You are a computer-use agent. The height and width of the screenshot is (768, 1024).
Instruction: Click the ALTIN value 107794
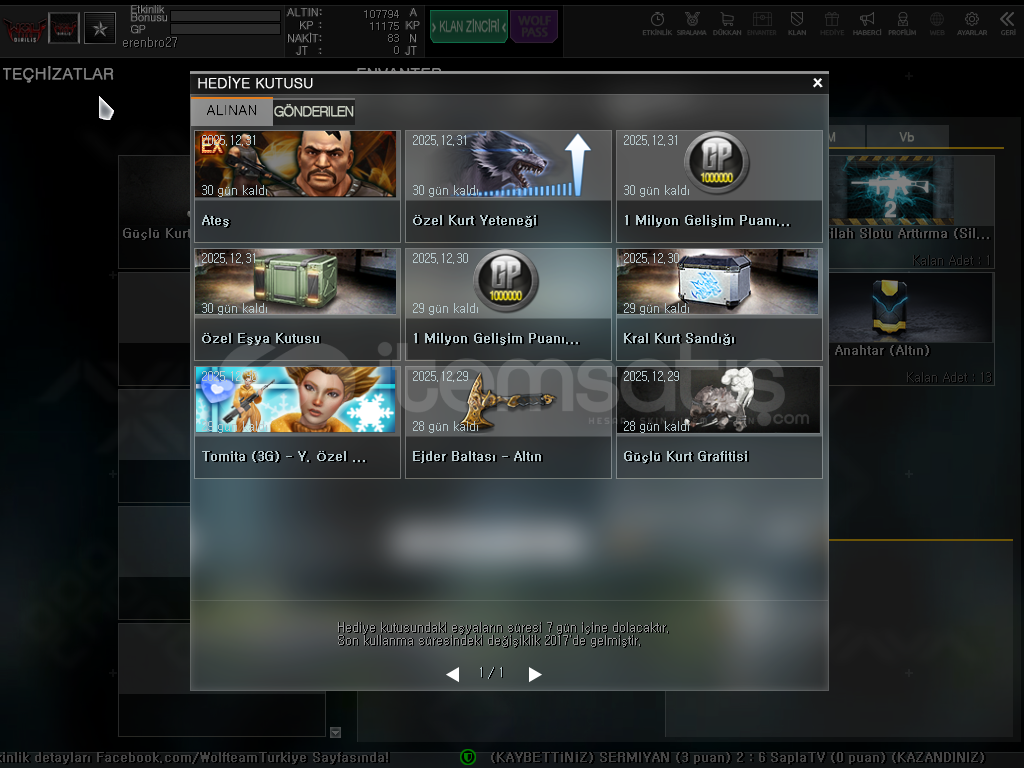pyautogui.click(x=381, y=14)
